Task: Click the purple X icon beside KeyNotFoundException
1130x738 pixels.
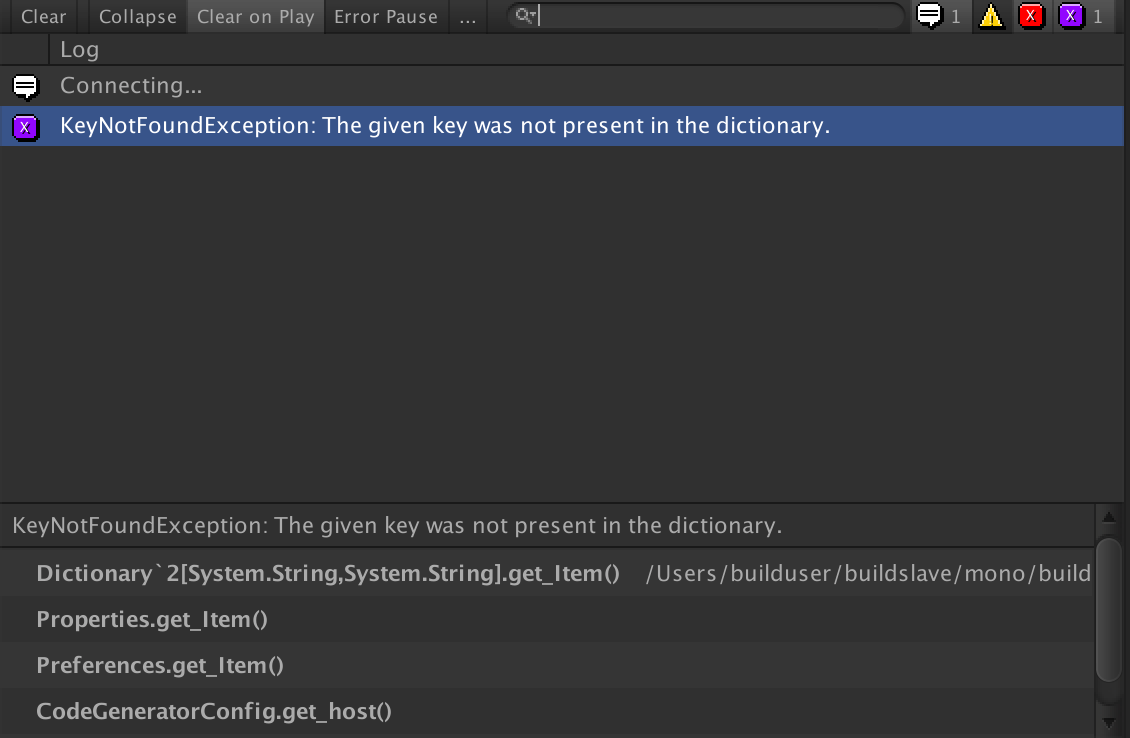Action: [24, 126]
